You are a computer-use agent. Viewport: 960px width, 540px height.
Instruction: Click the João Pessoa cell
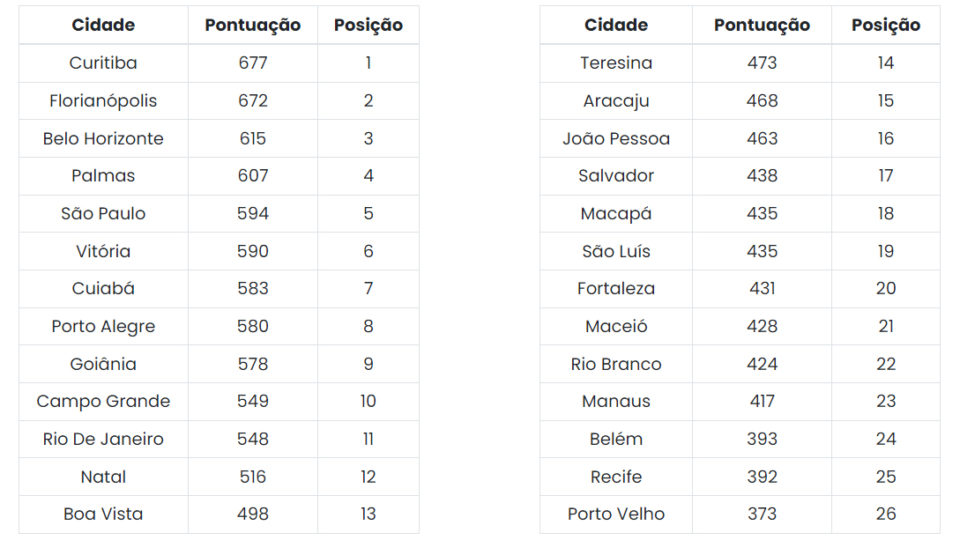pos(616,138)
